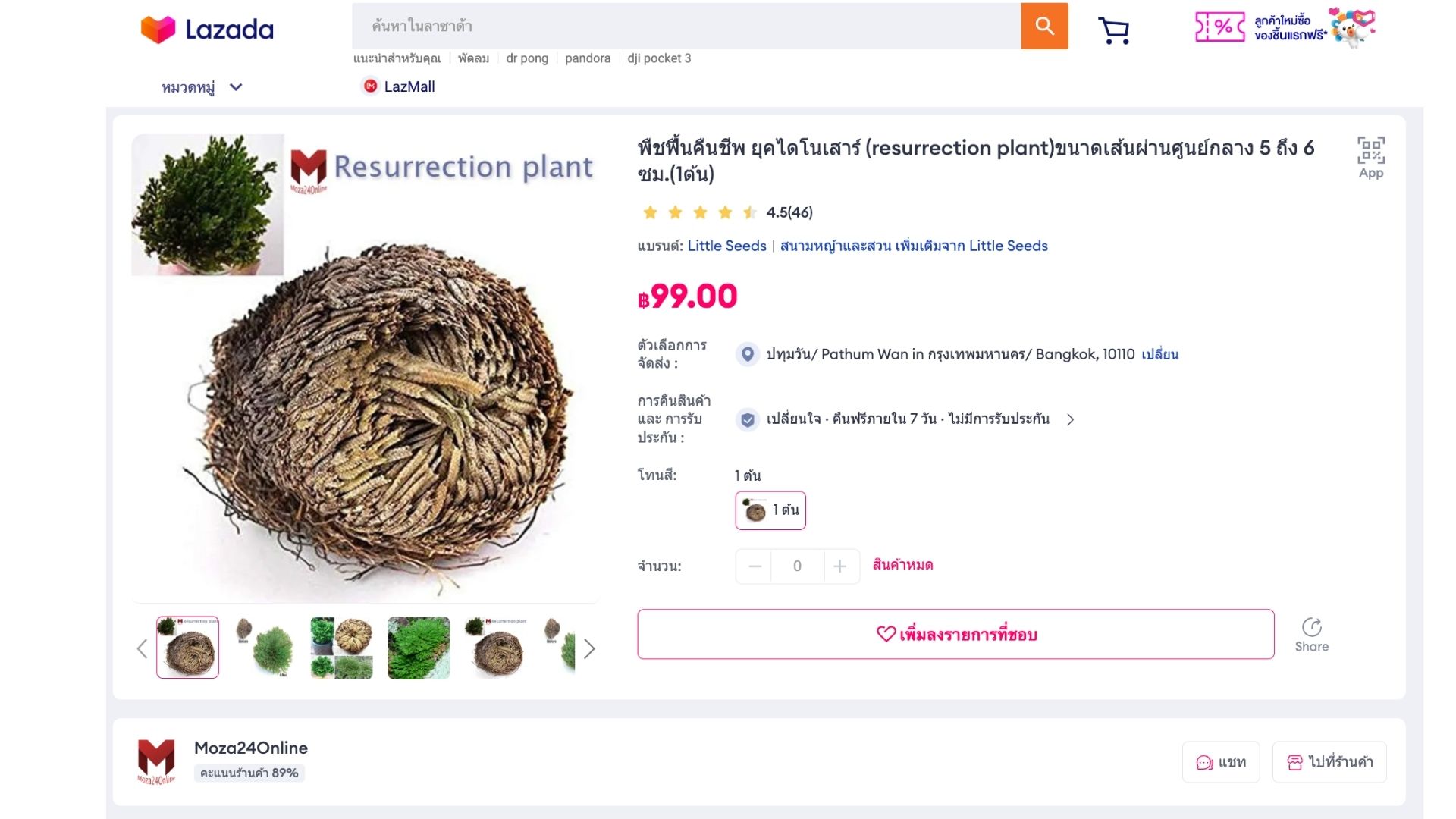The image size is (1456, 819).
Task: Open the shopping cart icon
Action: tap(1114, 30)
